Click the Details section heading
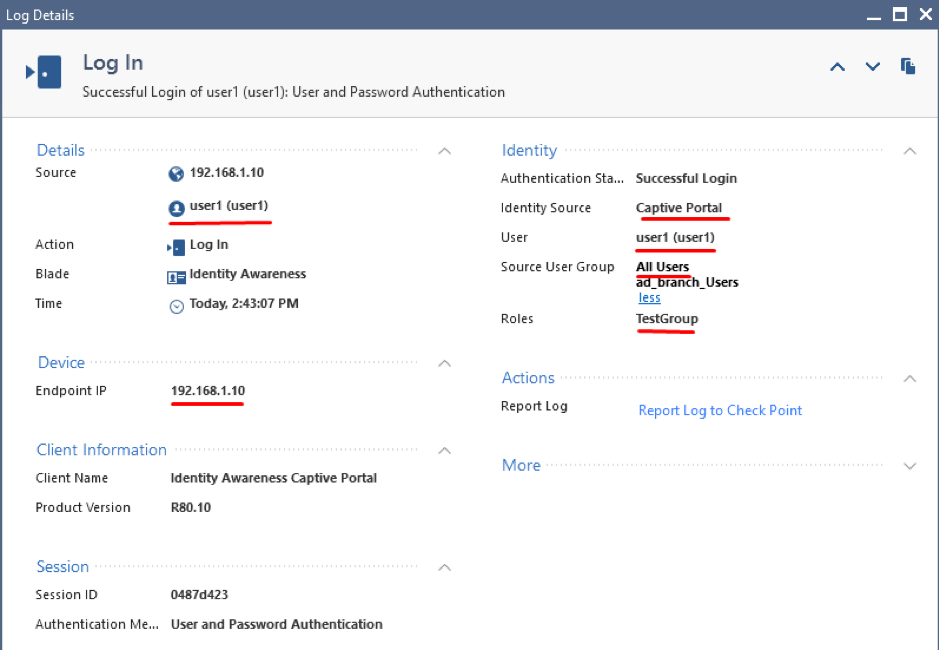939x650 pixels. tap(60, 150)
